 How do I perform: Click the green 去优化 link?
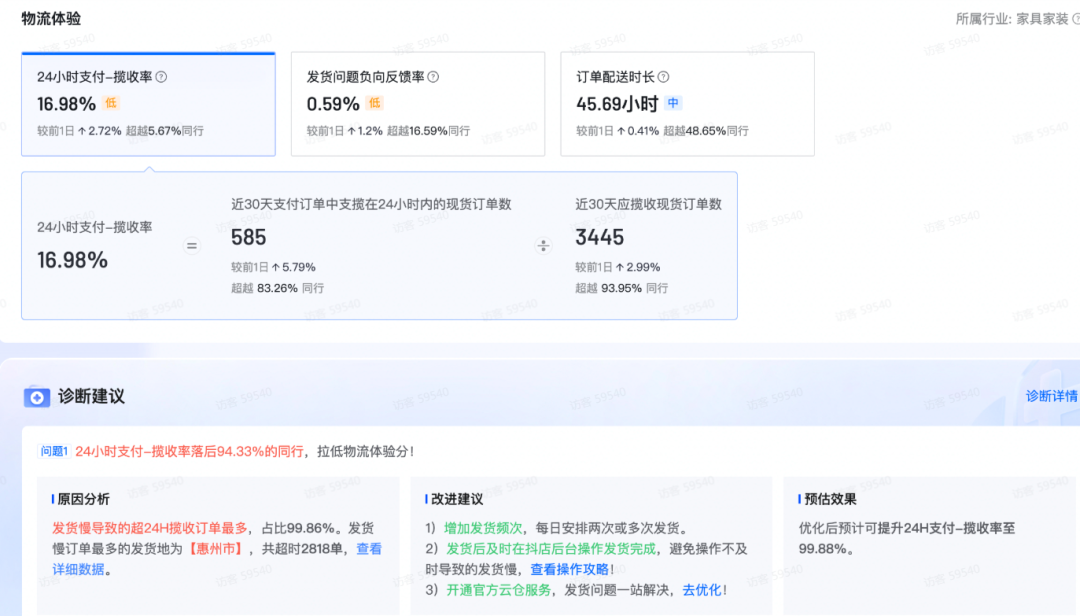tap(703, 589)
